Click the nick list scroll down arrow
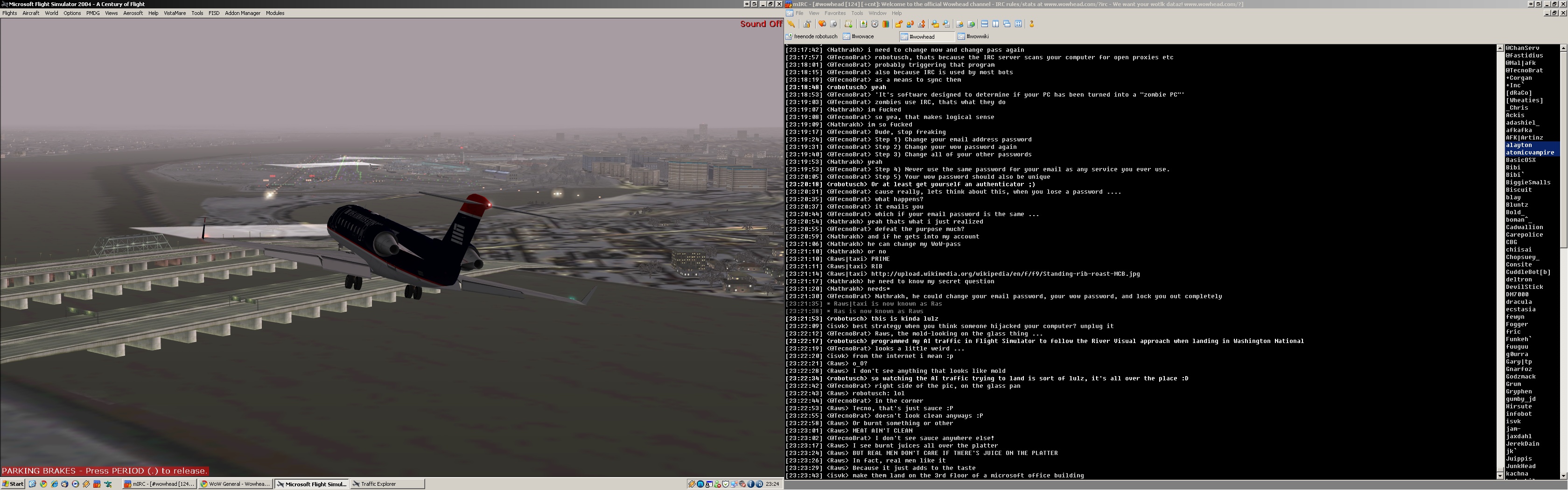The width and height of the screenshot is (1568, 490). coord(1563,475)
